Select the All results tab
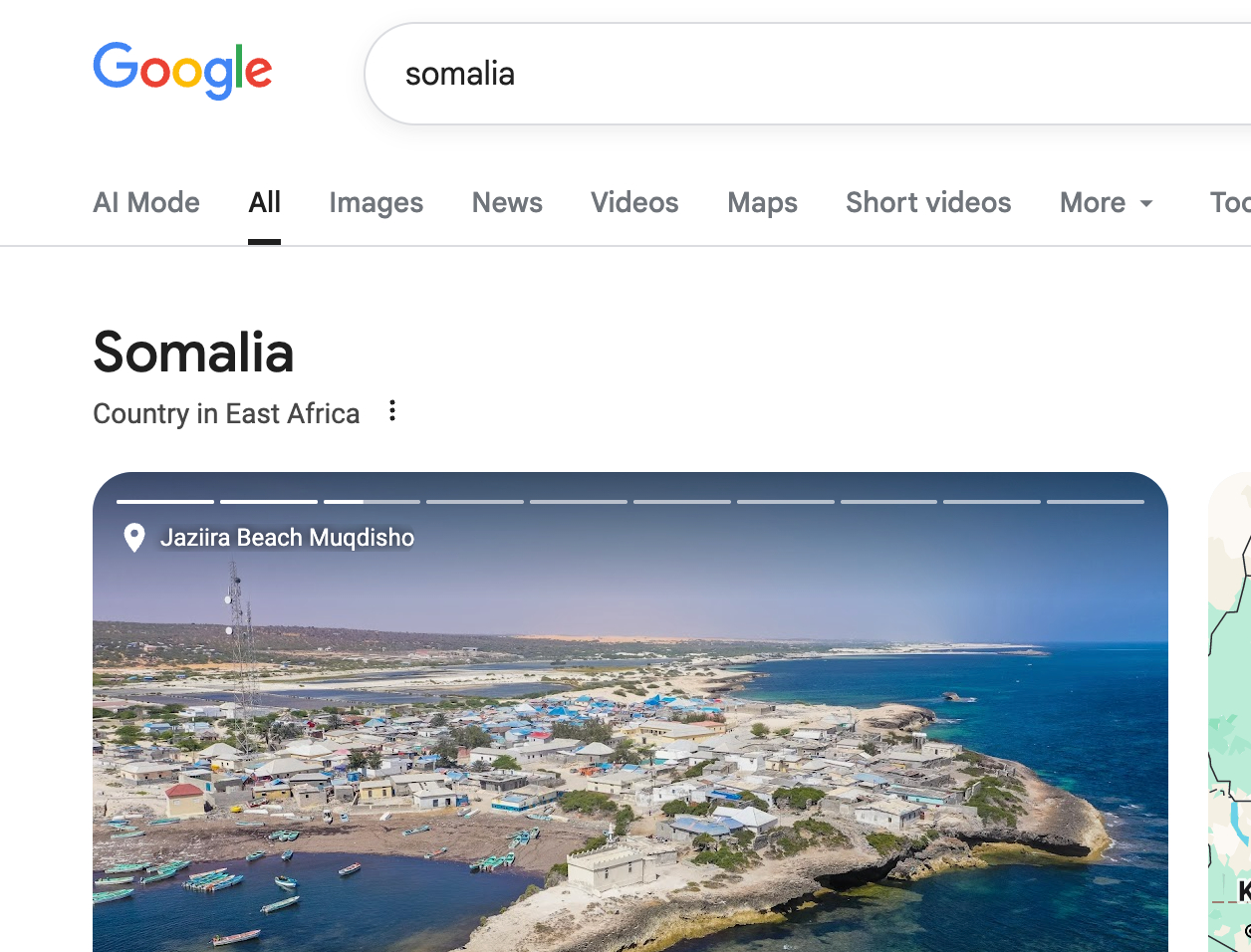 point(264,203)
